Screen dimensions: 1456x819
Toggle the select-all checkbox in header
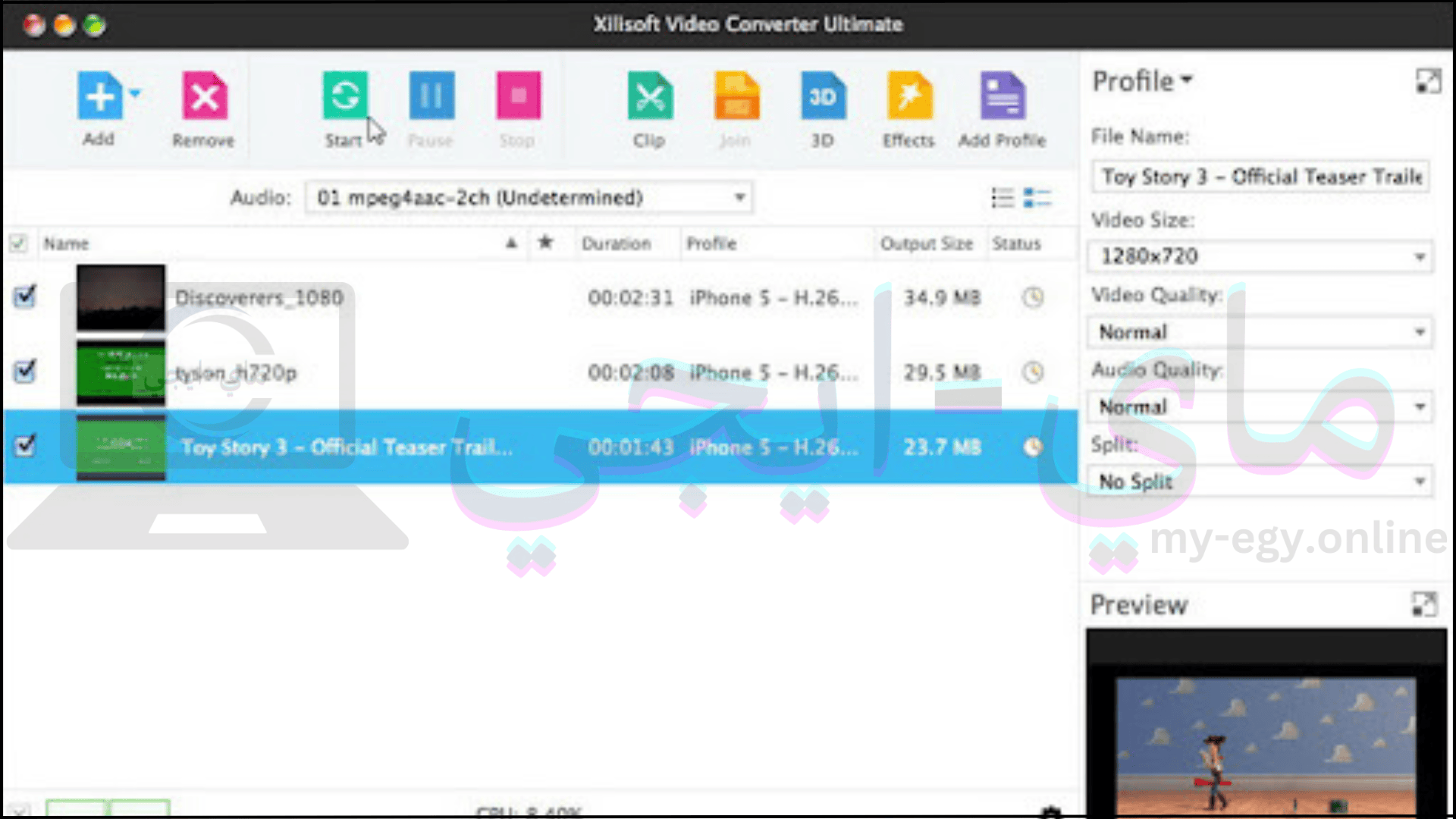pyautogui.click(x=18, y=243)
